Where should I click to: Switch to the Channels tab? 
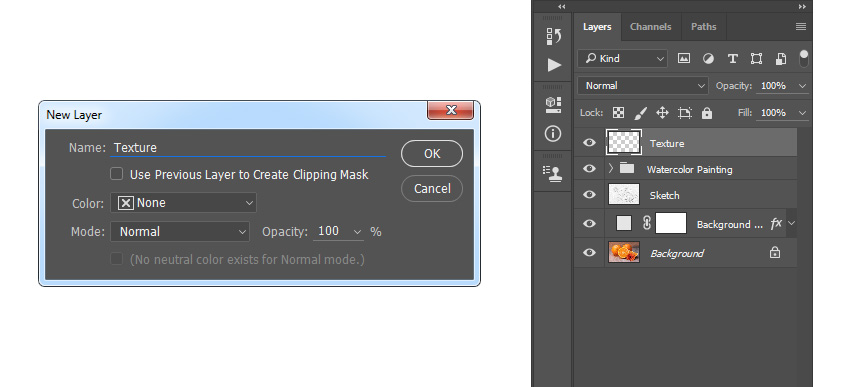click(651, 27)
